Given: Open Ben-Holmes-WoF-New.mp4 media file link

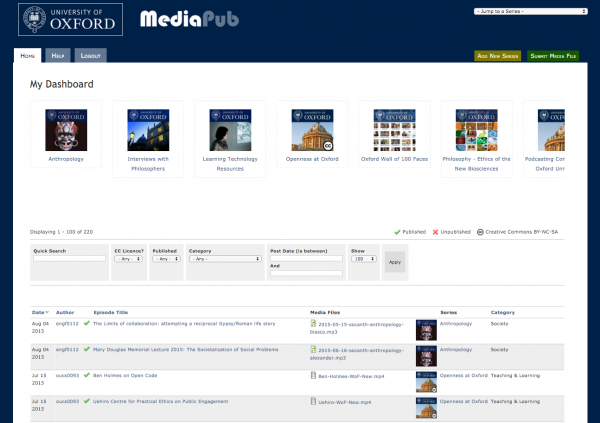Looking at the screenshot, I should 351,376.
